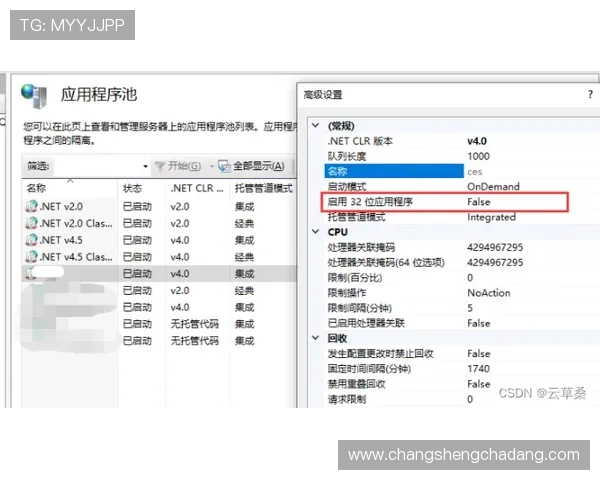The image size is (600, 480).
Task: Select the highlighted 名称 property
Action: click(394, 171)
